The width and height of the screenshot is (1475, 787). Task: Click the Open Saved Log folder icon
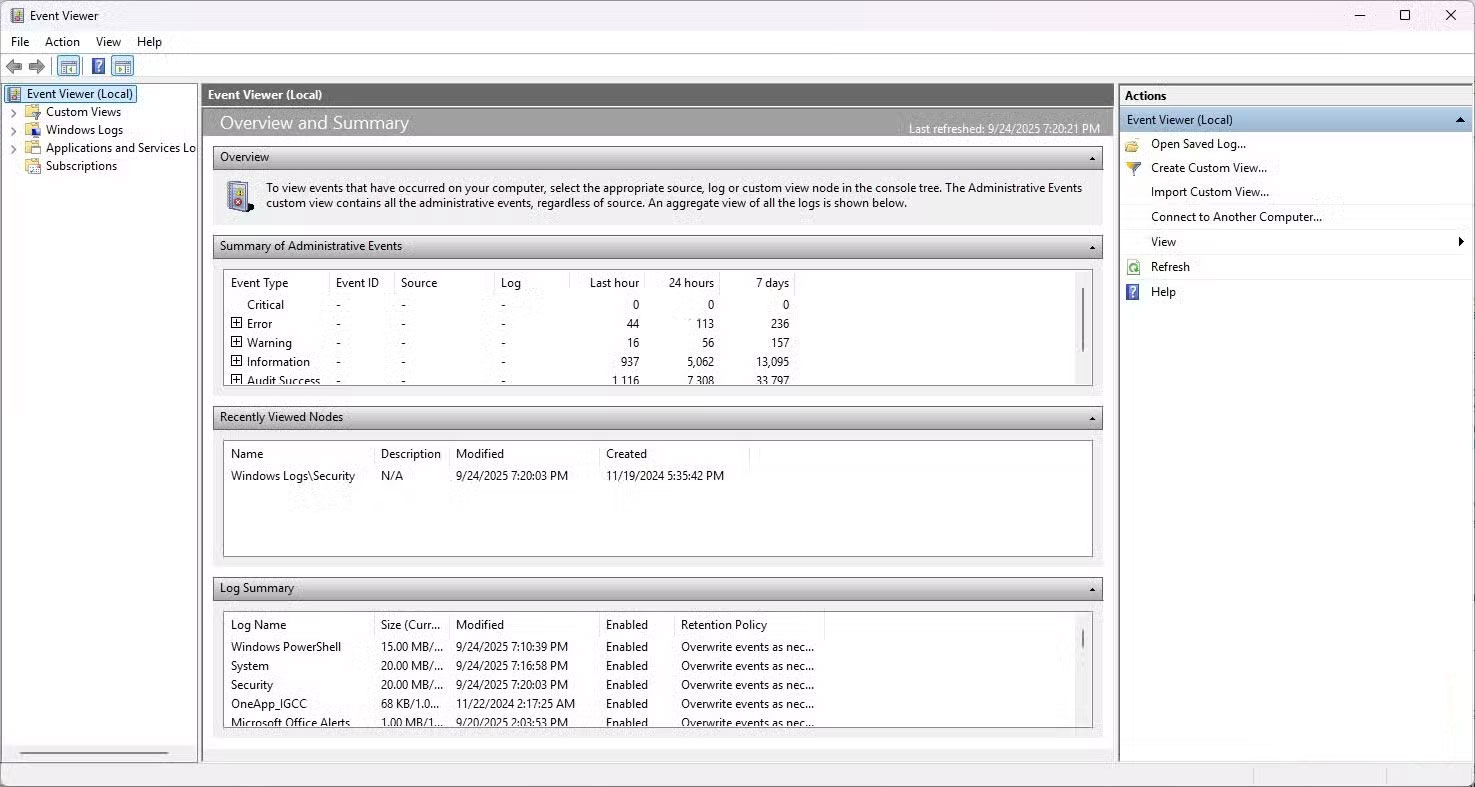[x=1133, y=144]
